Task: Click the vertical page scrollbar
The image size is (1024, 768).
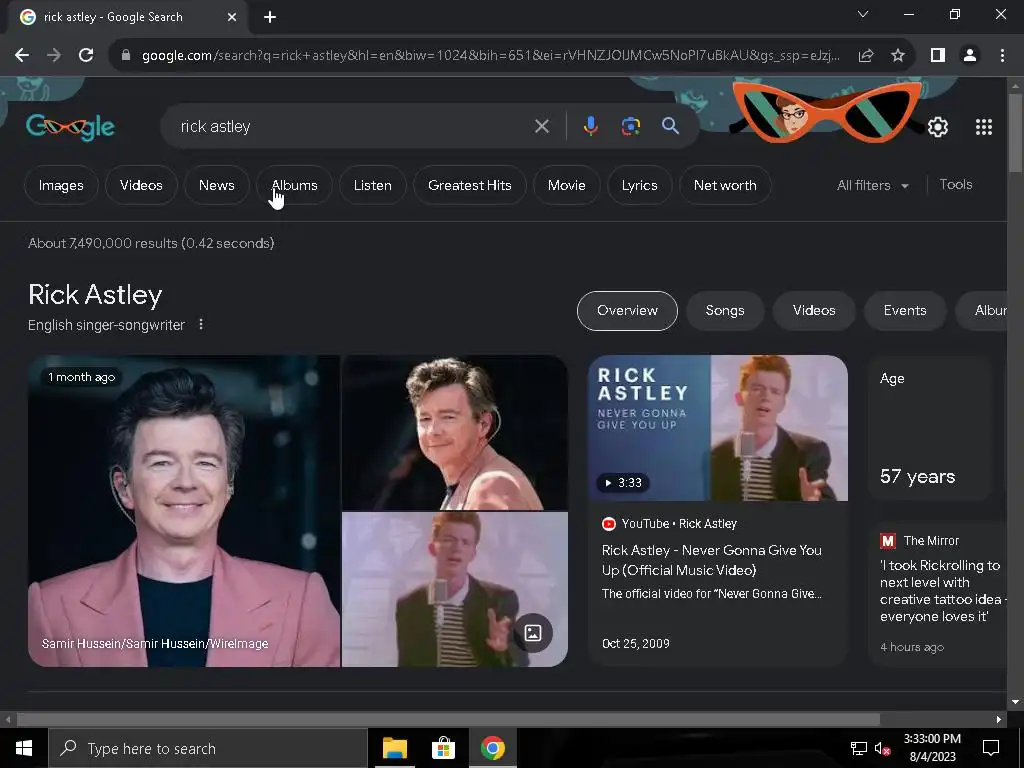Action: pyautogui.click(x=1015, y=133)
